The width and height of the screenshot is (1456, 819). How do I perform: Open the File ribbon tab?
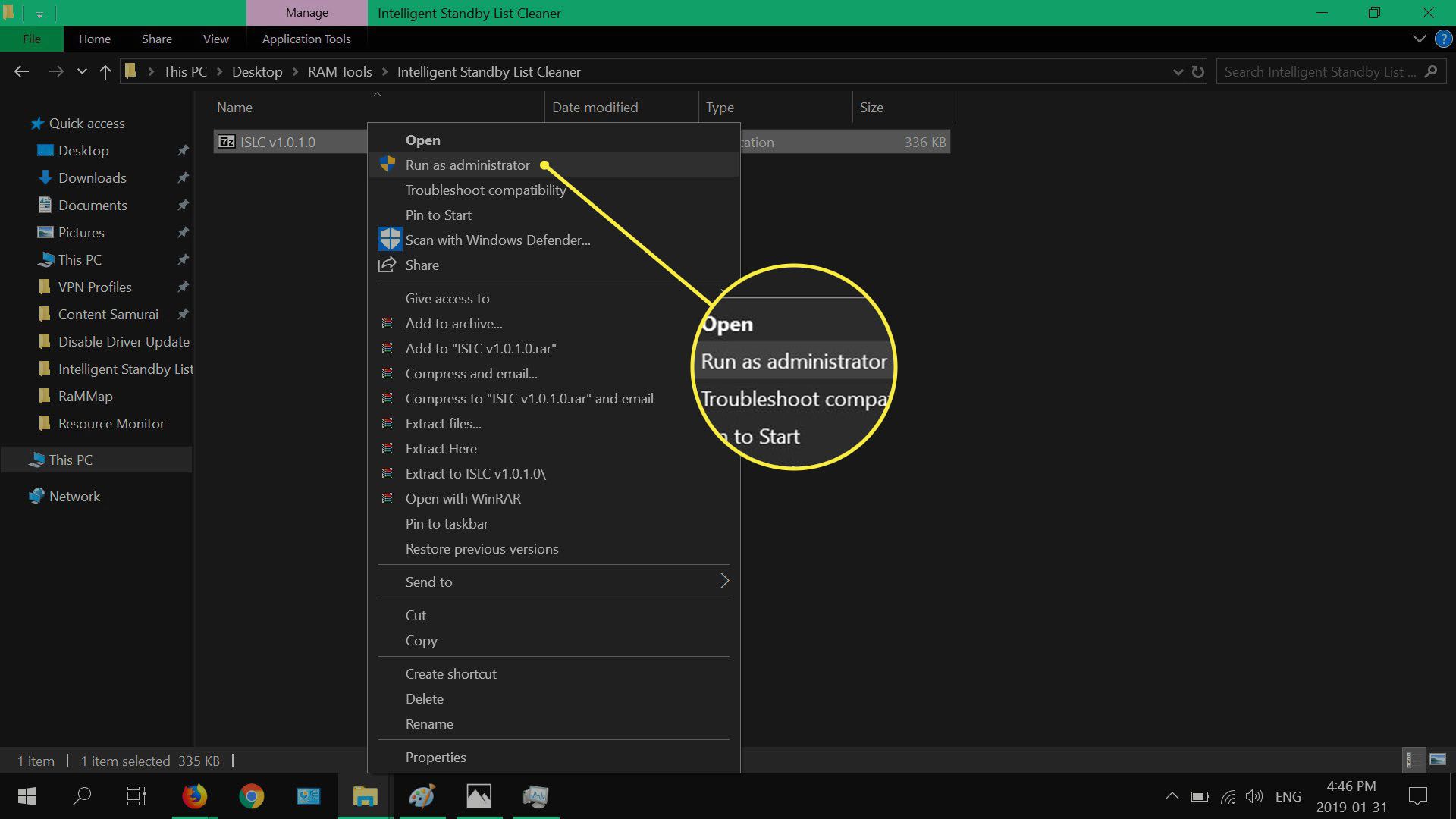[x=32, y=39]
